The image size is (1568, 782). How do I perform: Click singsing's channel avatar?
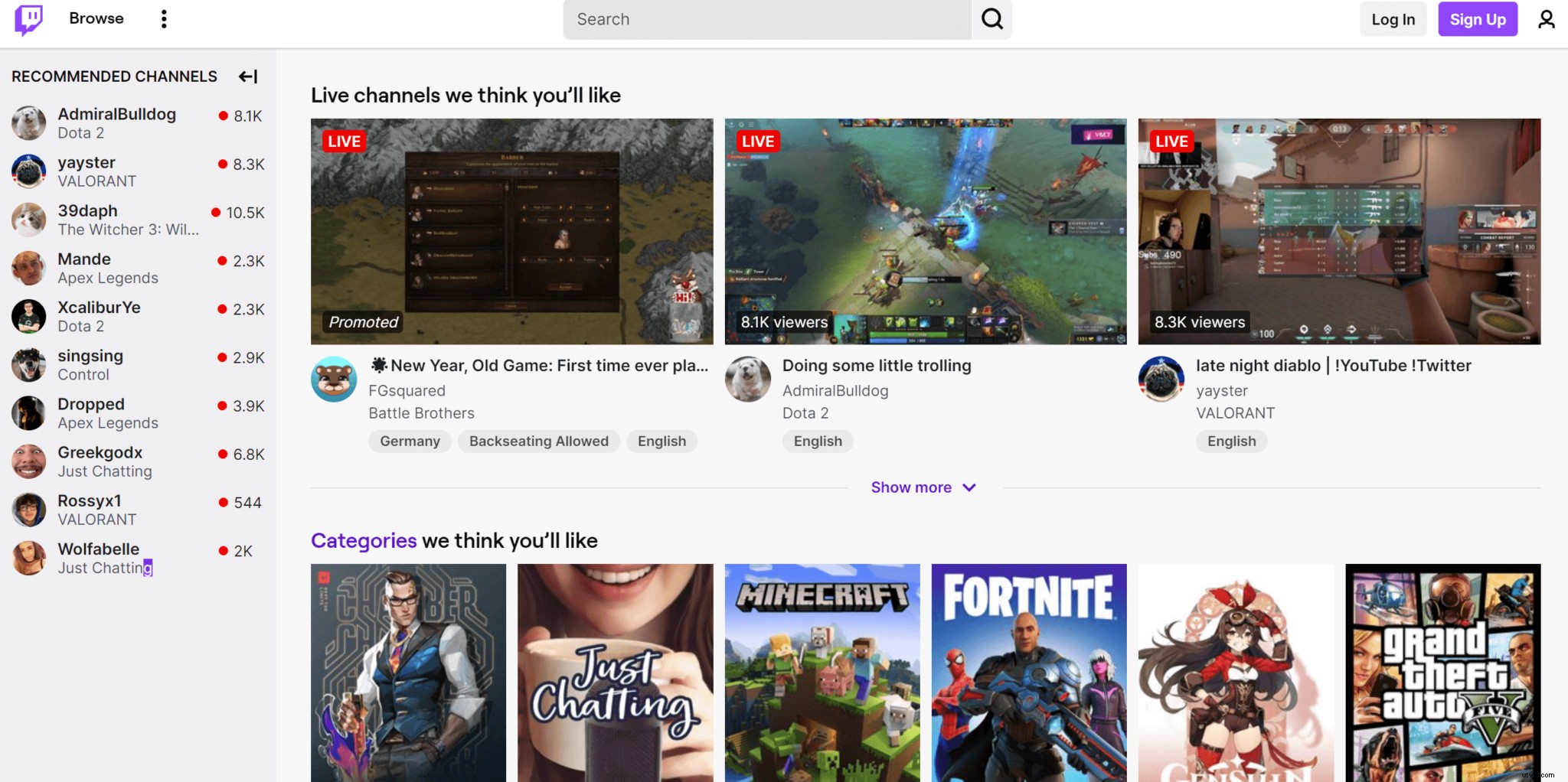pos(28,364)
